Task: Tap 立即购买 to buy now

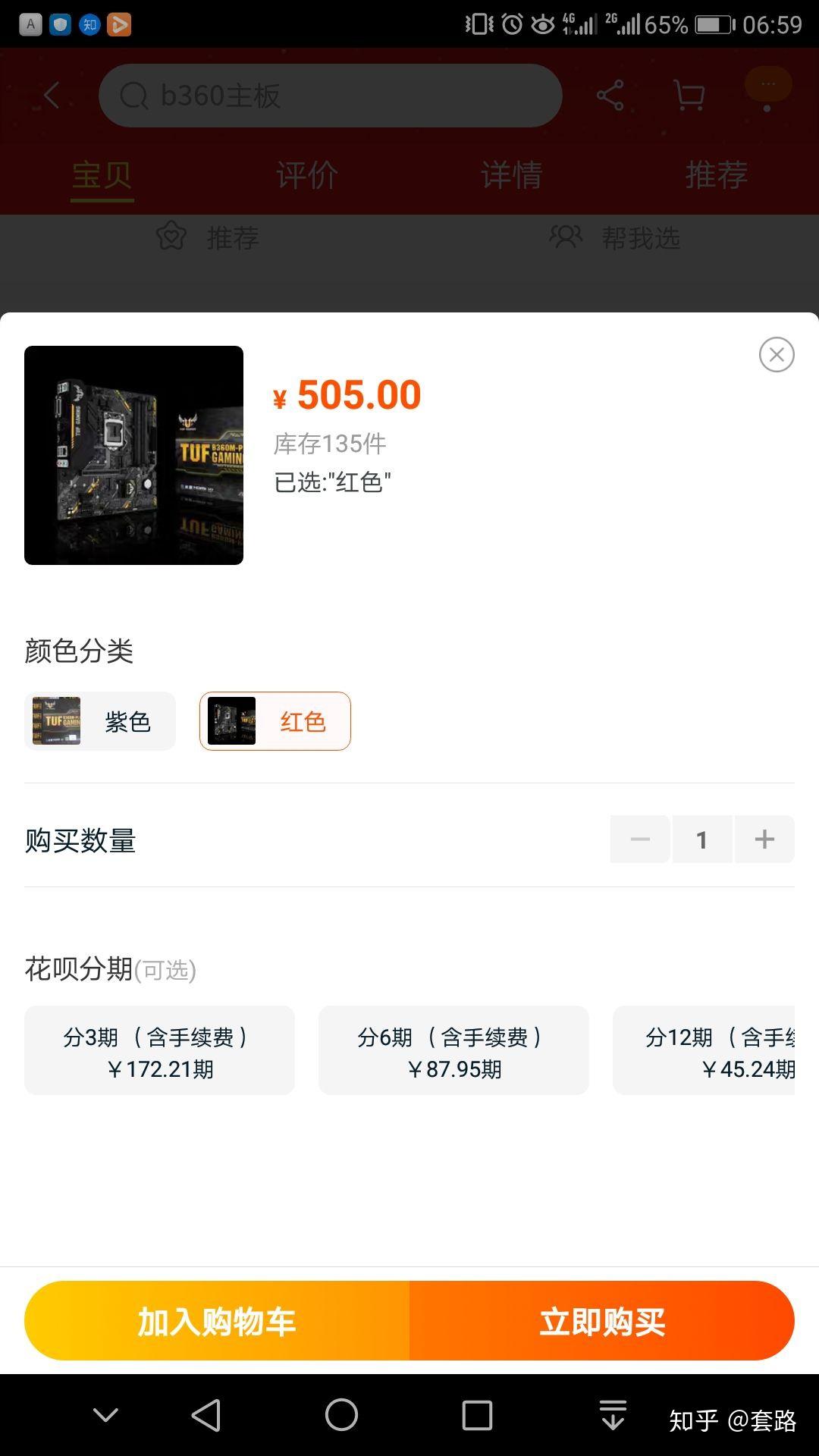Action: [602, 1321]
